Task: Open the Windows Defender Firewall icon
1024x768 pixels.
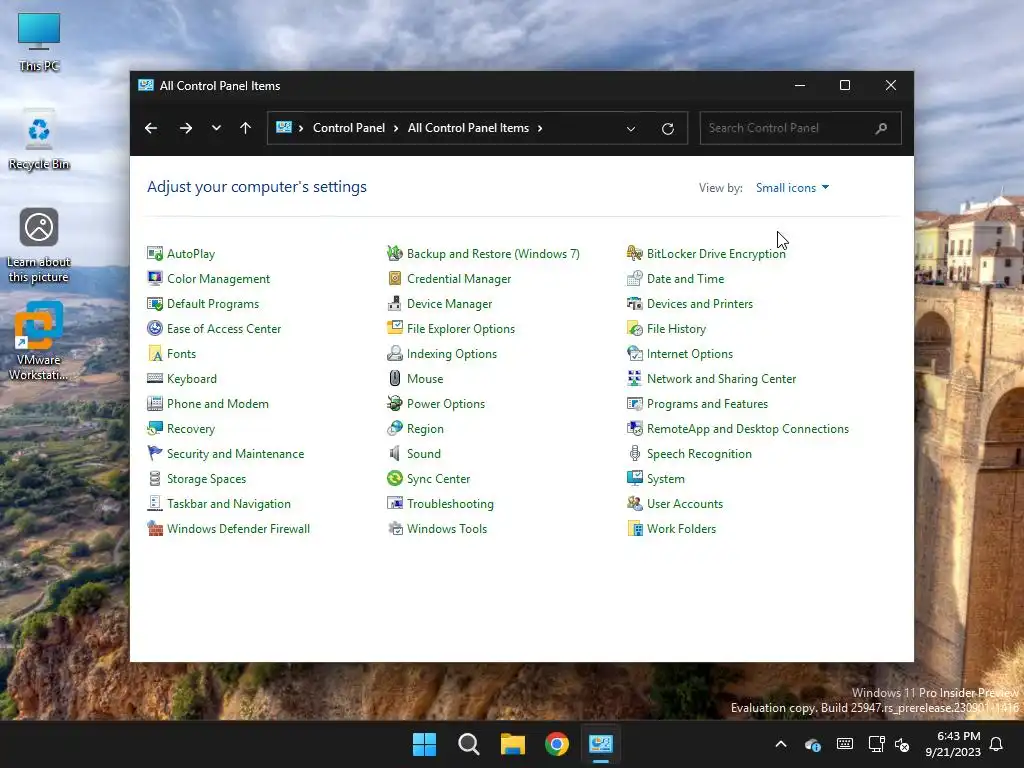Action: 155,528
